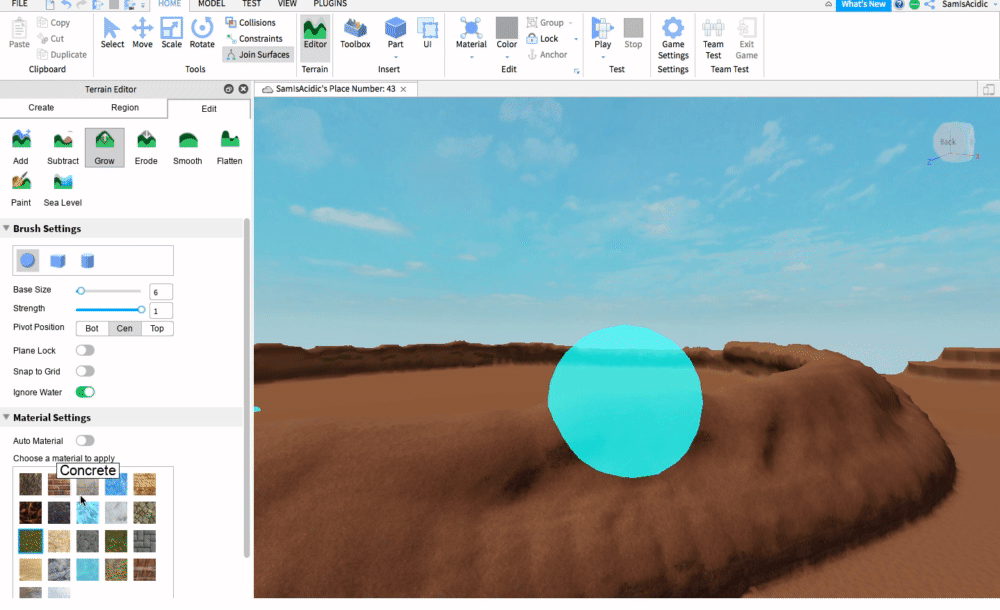
Task: Switch to the Region terrain tab
Action: 125,107
